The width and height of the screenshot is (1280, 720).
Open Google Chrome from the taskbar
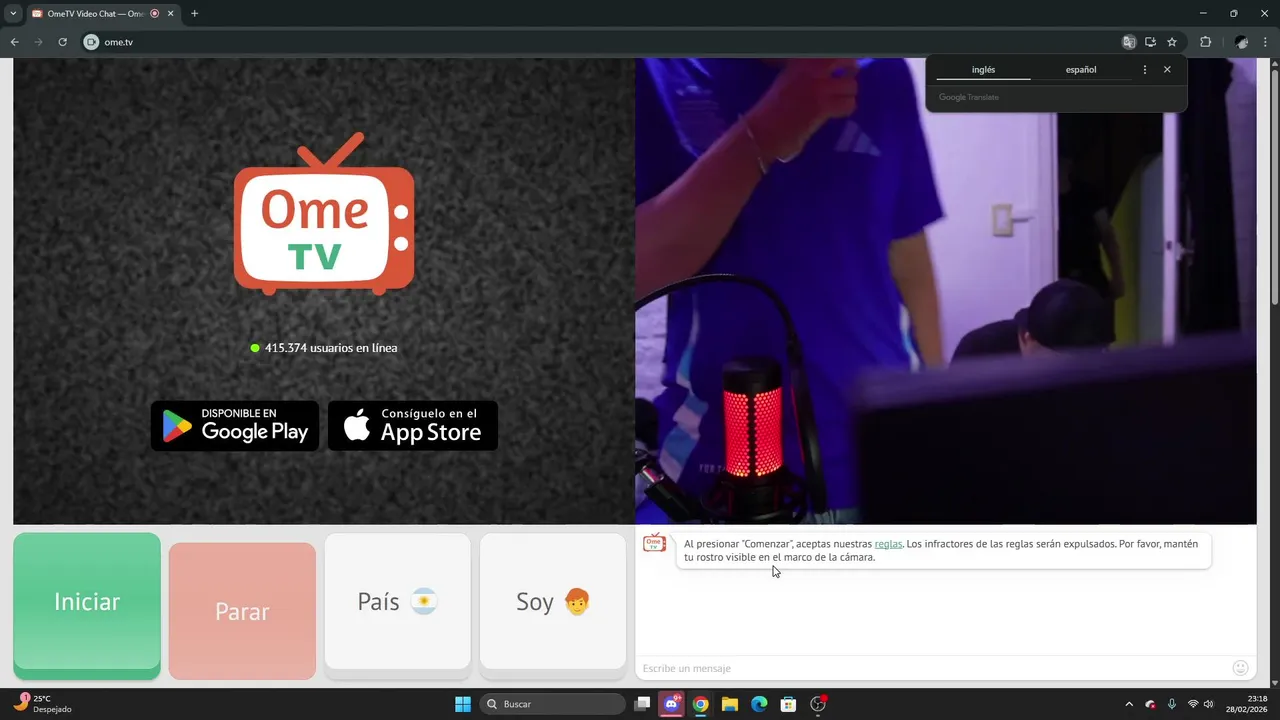click(701, 704)
